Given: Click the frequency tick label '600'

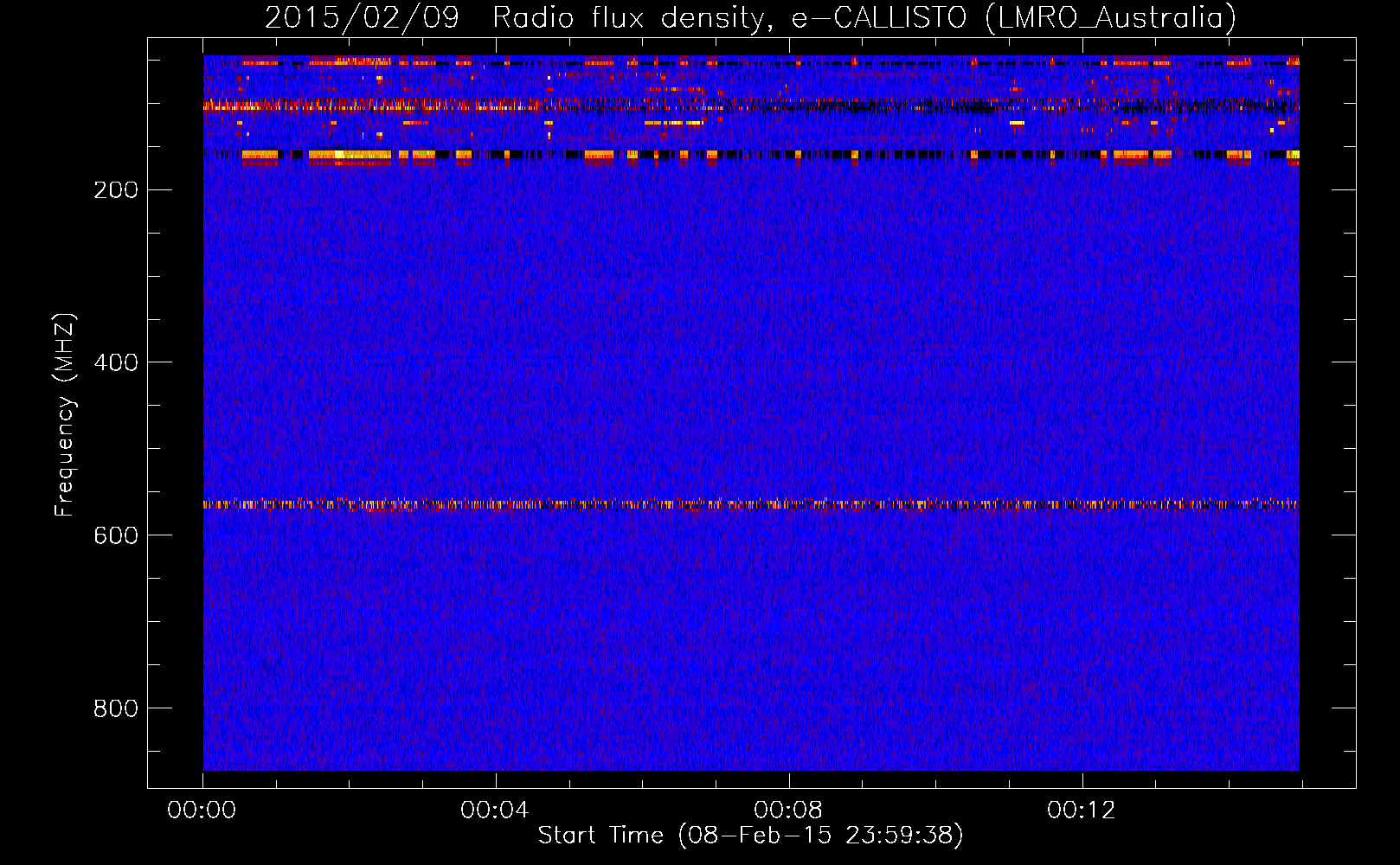Looking at the screenshot, I should (116, 535).
